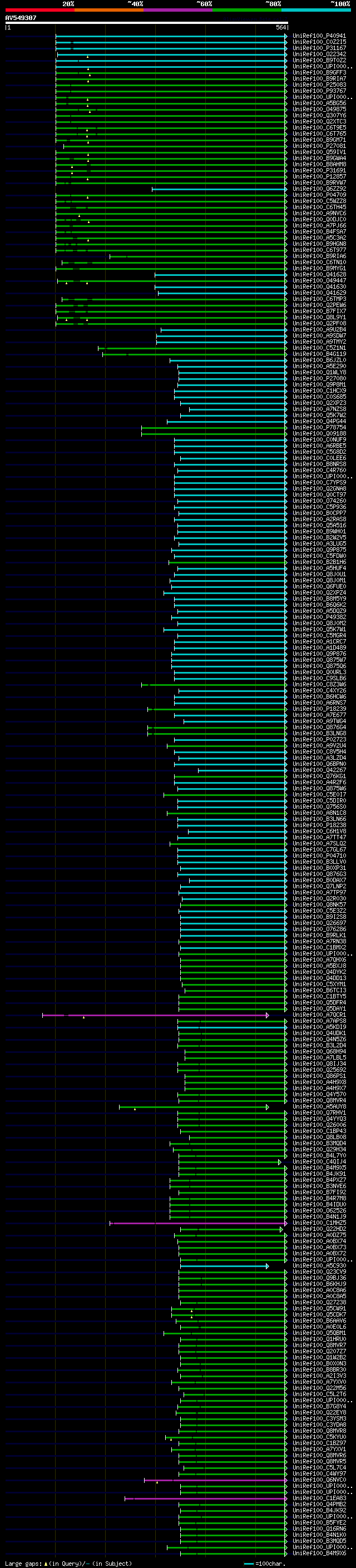Open hit UniRef100_Q2XTC3

[319, 122]
